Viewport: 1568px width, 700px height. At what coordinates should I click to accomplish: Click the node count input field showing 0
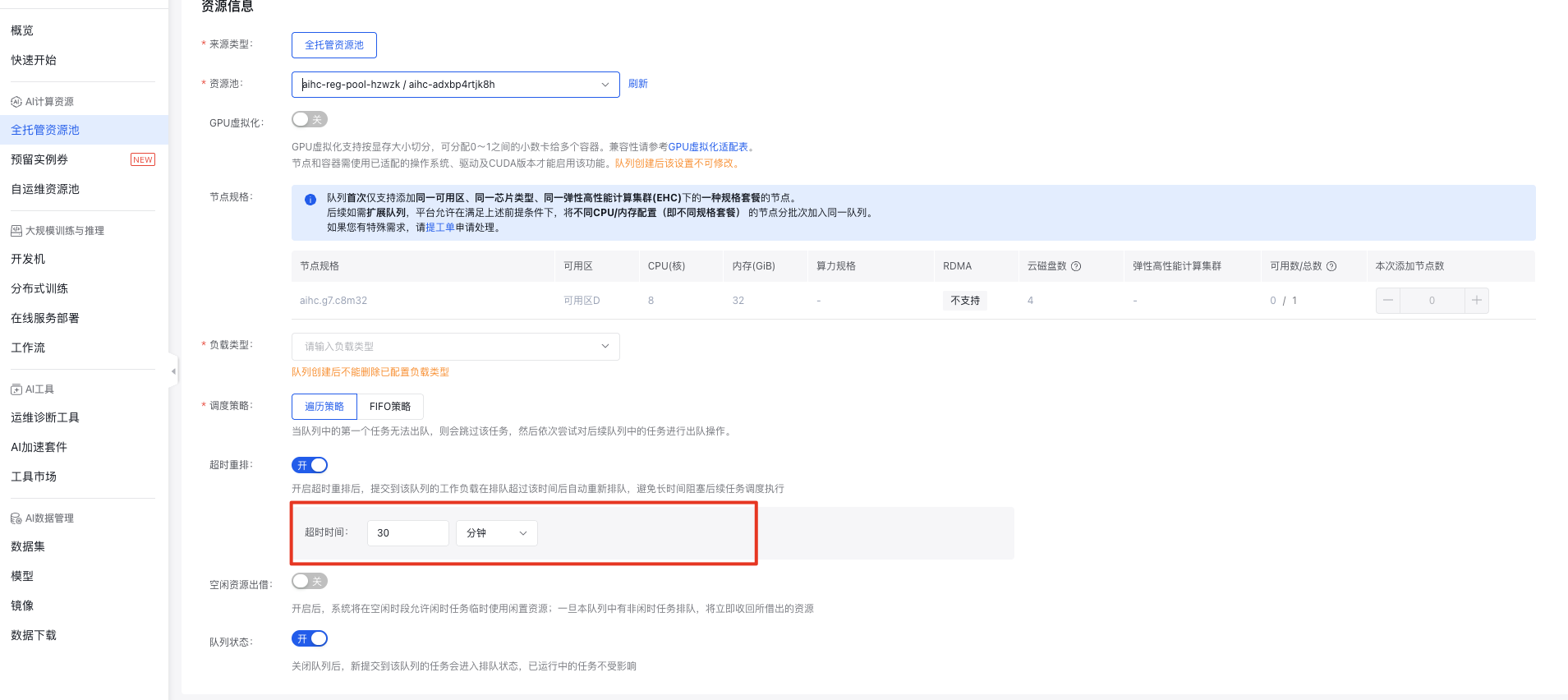[1432, 301]
